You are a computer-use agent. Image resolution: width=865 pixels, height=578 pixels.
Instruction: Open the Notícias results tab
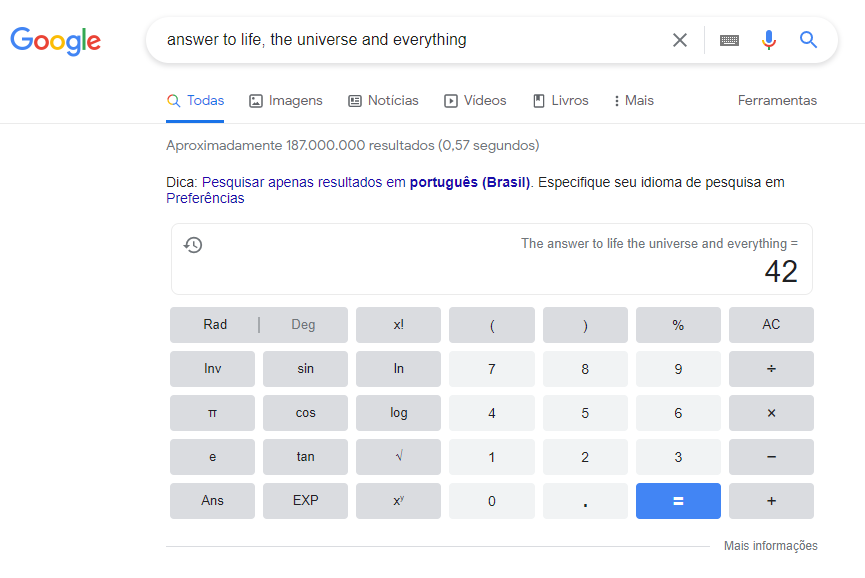[383, 101]
